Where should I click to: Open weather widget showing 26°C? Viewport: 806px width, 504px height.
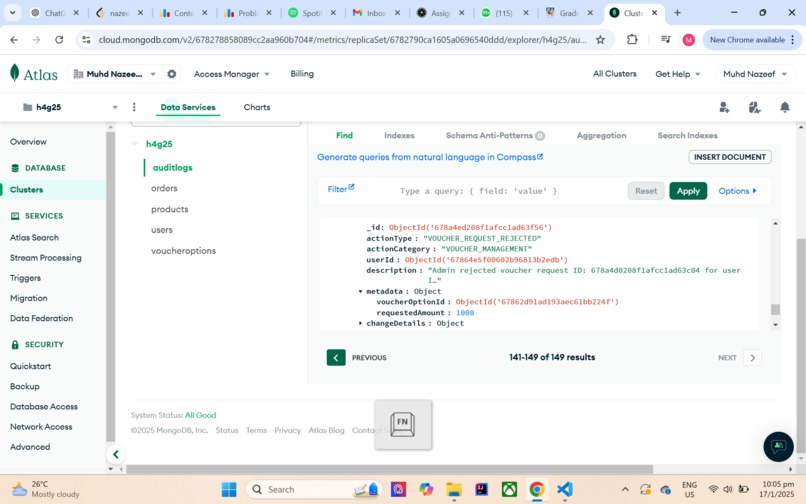pos(46,489)
